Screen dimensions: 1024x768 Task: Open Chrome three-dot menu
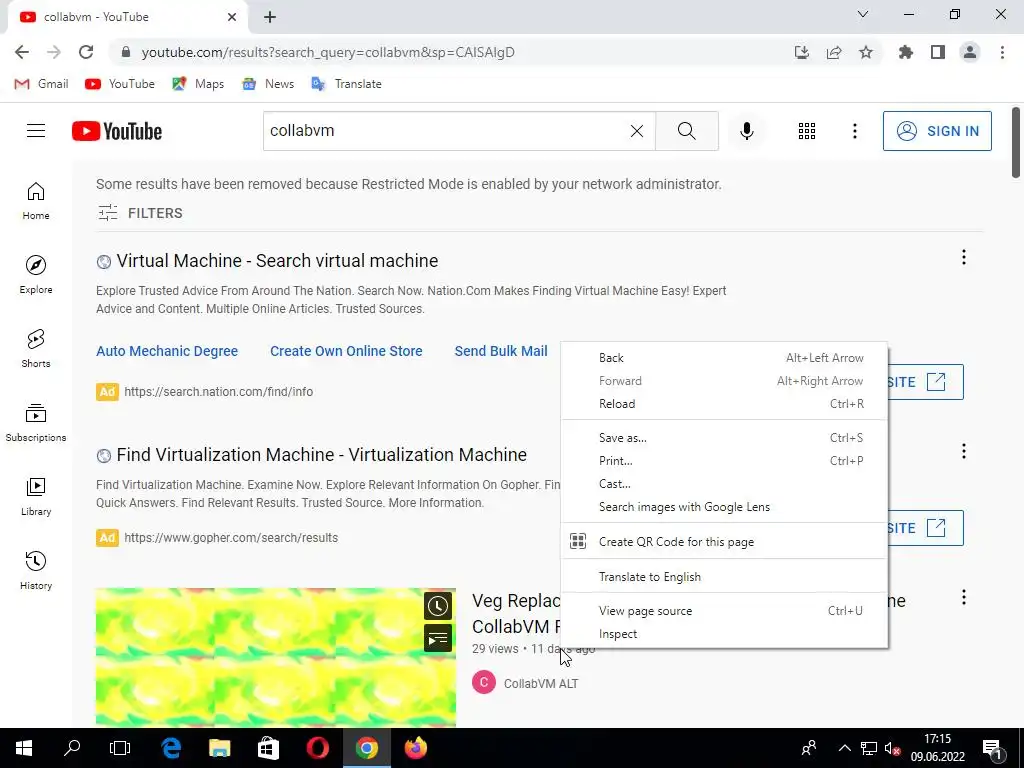(1002, 52)
